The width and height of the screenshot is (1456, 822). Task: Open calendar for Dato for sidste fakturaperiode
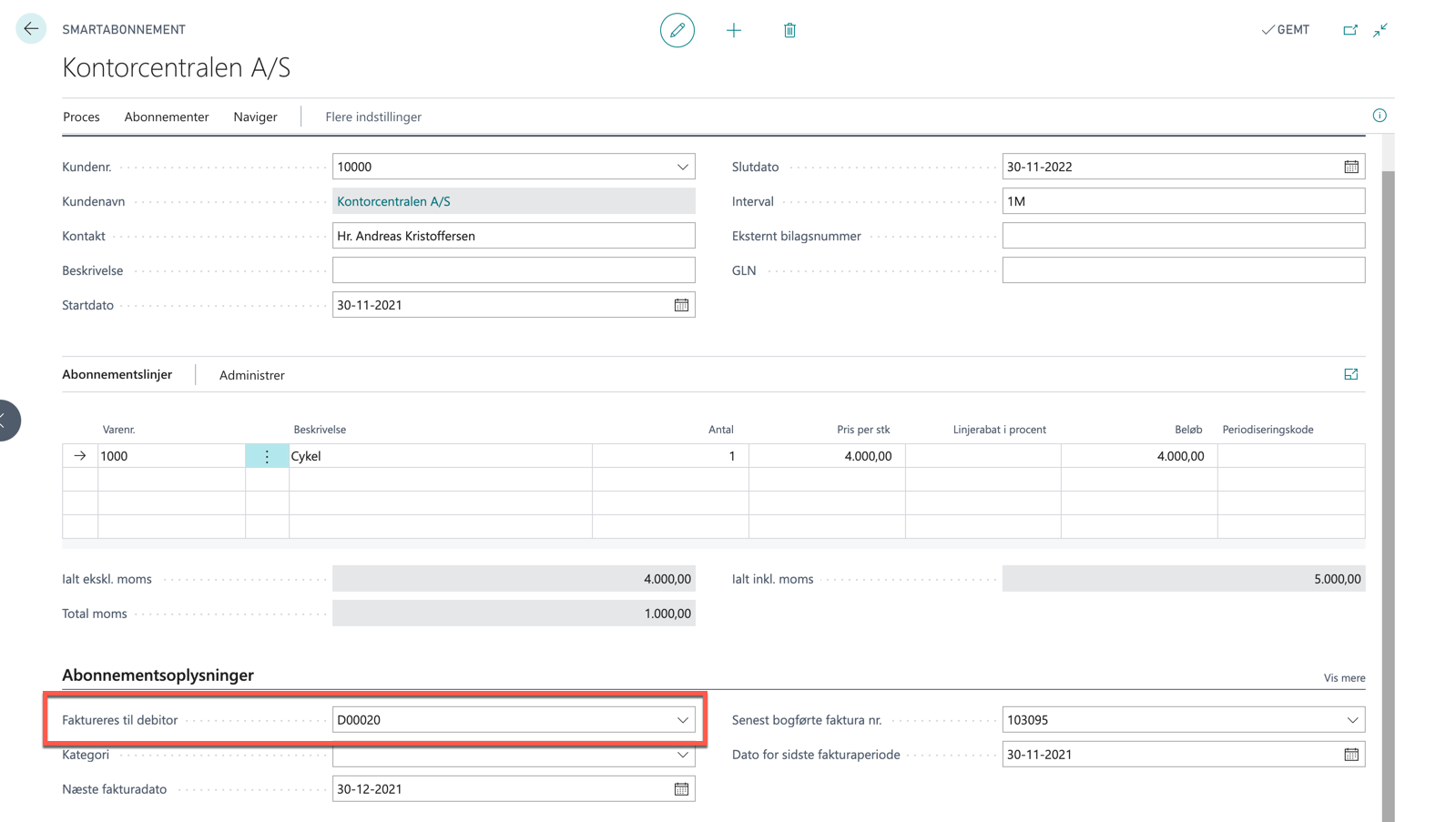1351,755
